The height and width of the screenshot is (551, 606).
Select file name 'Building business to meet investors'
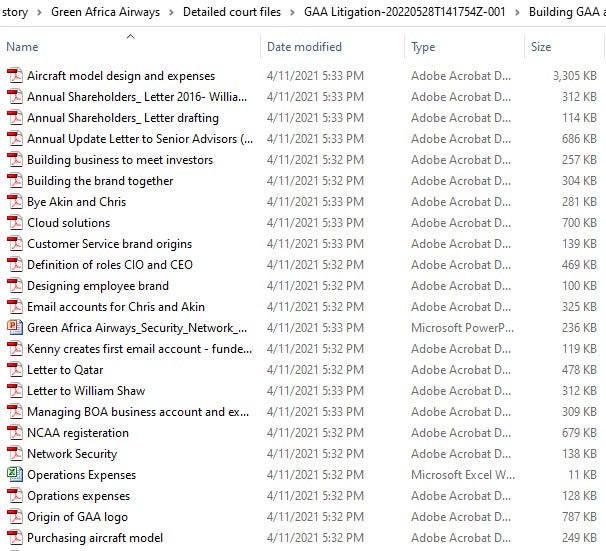pos(120,160)
